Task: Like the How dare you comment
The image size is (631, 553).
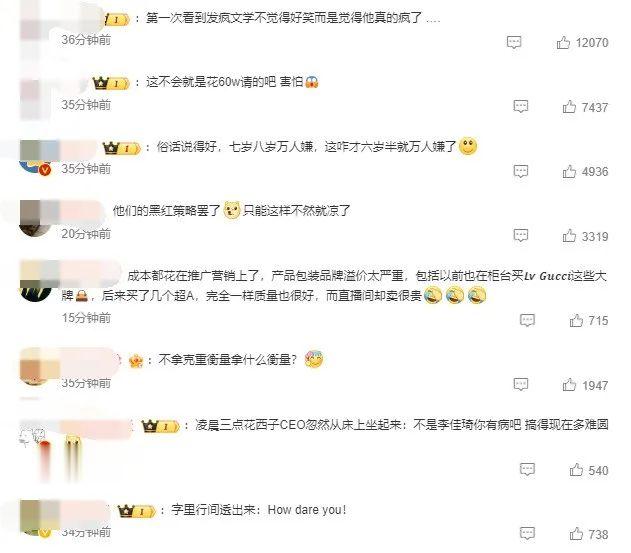Action: [x=576, y=534]
